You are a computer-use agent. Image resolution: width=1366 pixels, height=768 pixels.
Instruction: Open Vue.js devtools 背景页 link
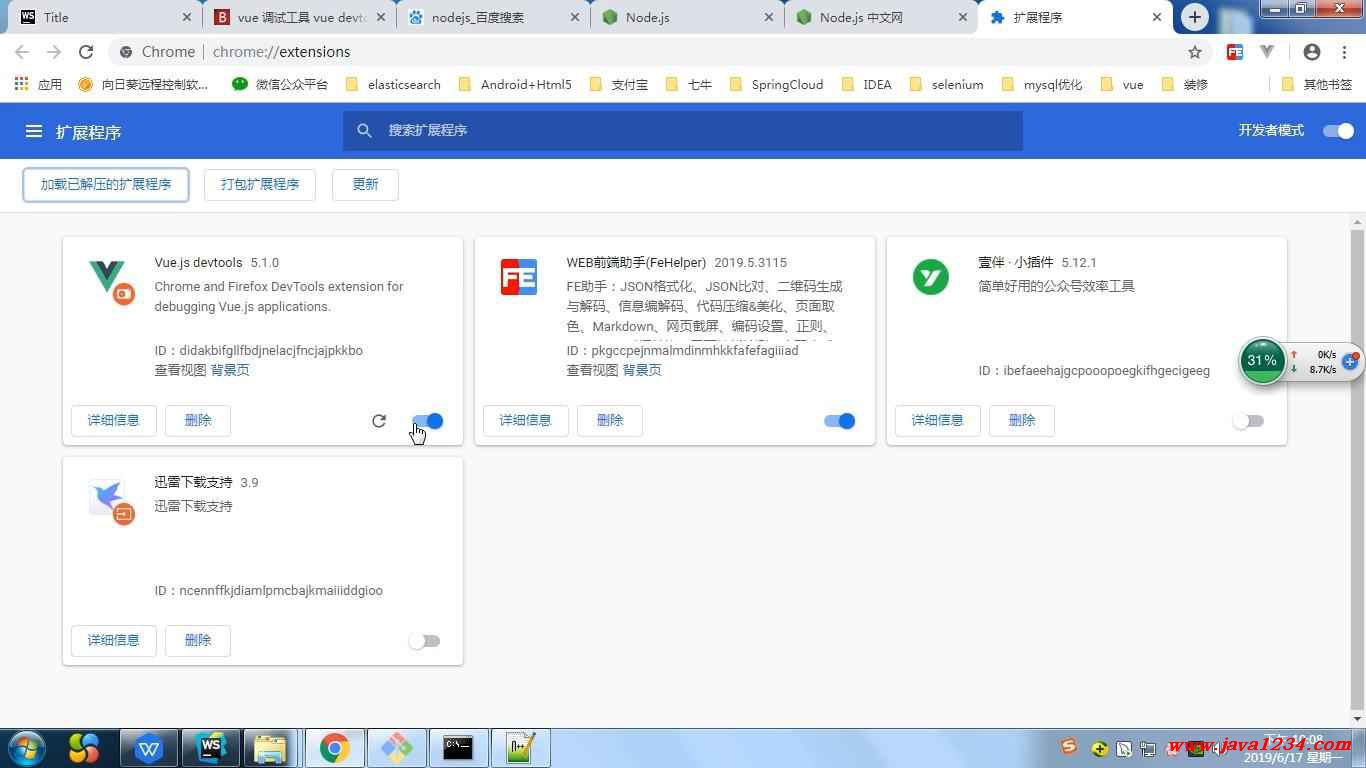coord(230,370)
